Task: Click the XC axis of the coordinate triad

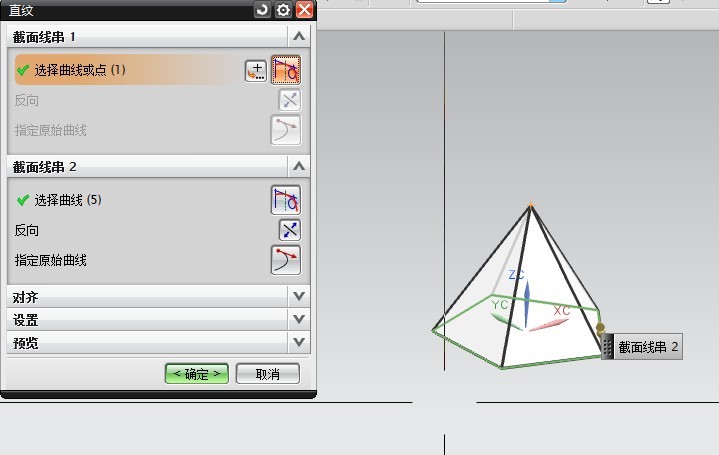Action: click(x=549, y=324)
